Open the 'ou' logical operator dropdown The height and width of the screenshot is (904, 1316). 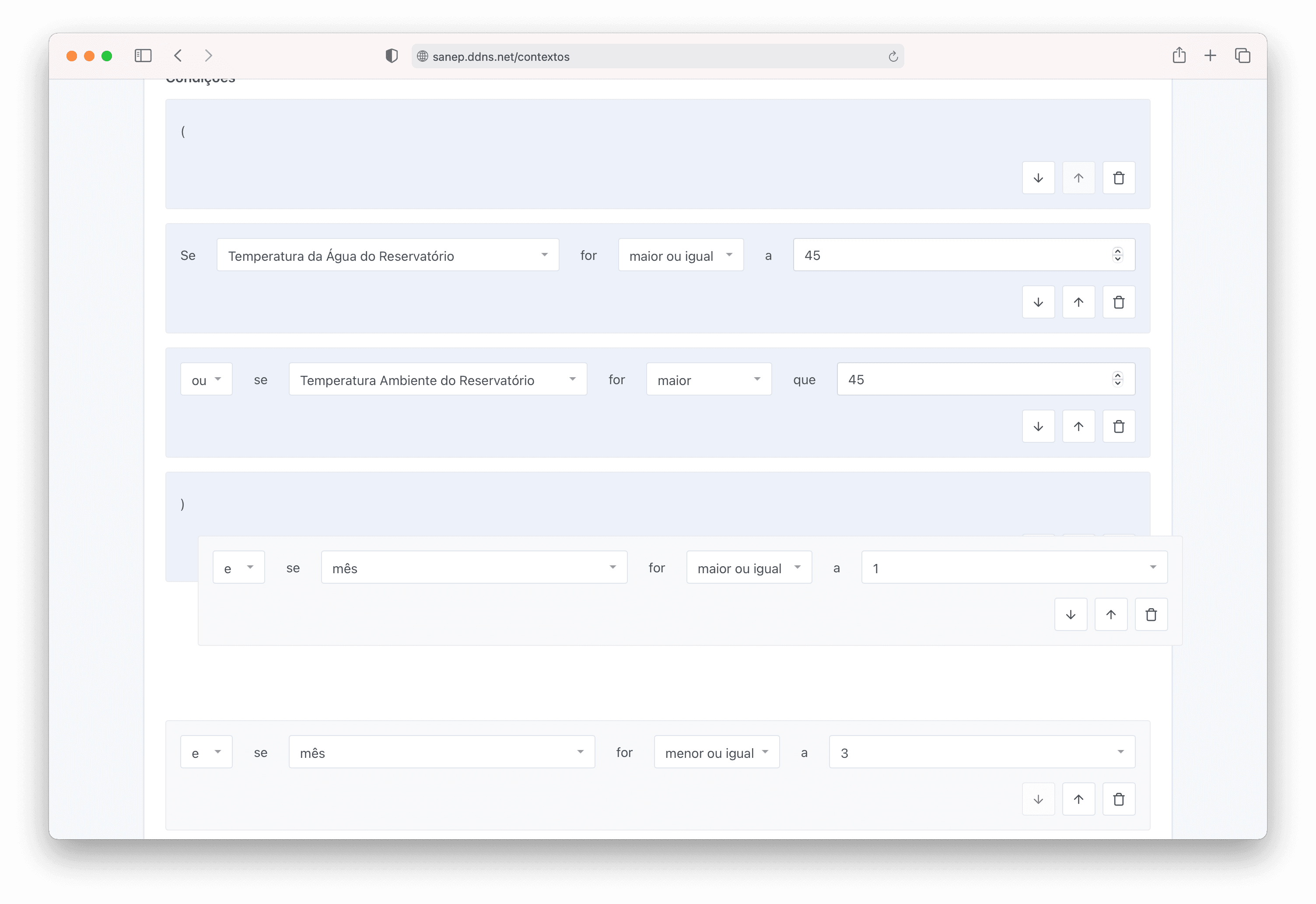coord(206,379)
